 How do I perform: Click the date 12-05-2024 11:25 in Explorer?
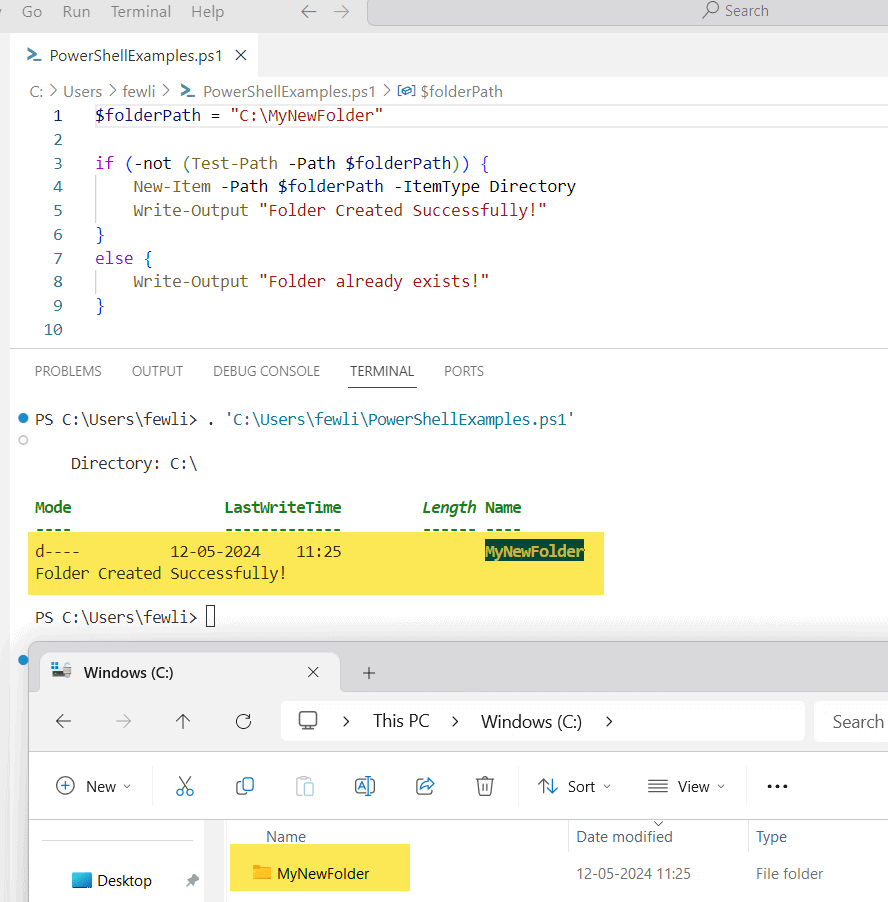tap(633, 874)
